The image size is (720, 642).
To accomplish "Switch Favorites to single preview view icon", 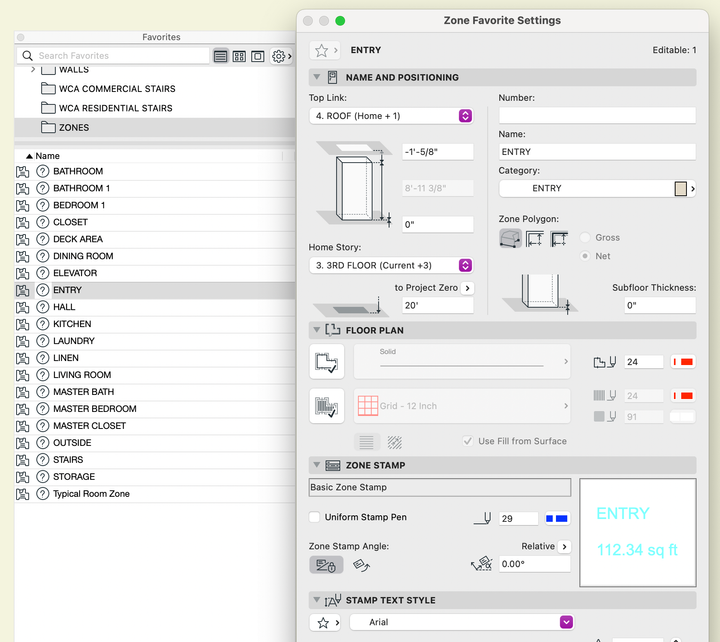I will click(x=258, y=56).
